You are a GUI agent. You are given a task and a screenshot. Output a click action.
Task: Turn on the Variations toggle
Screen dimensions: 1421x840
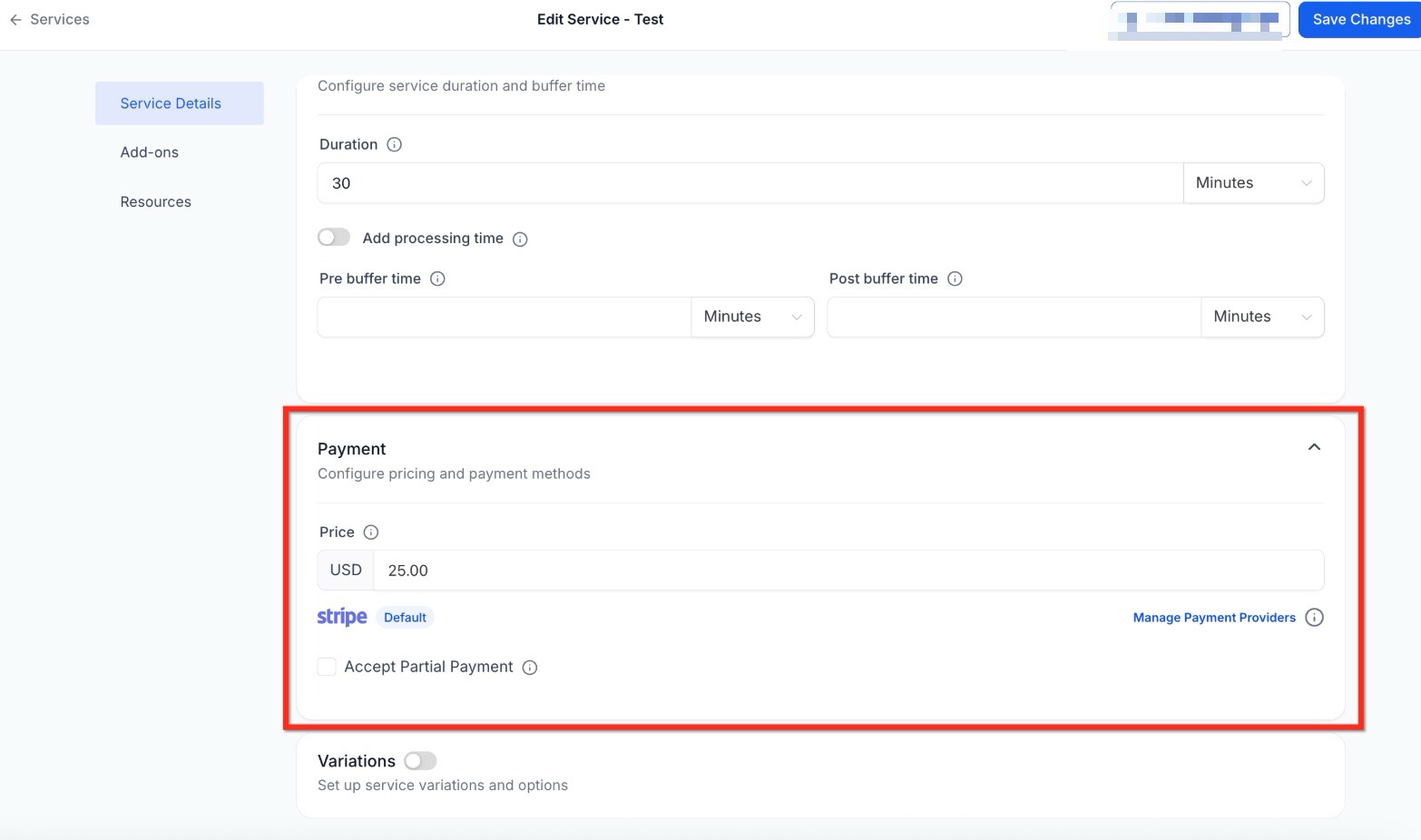coord(420,761)
